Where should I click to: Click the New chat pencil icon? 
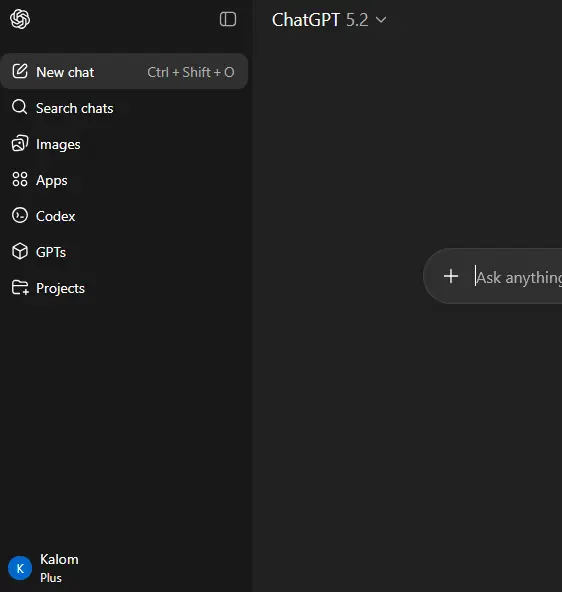(20, 71)
